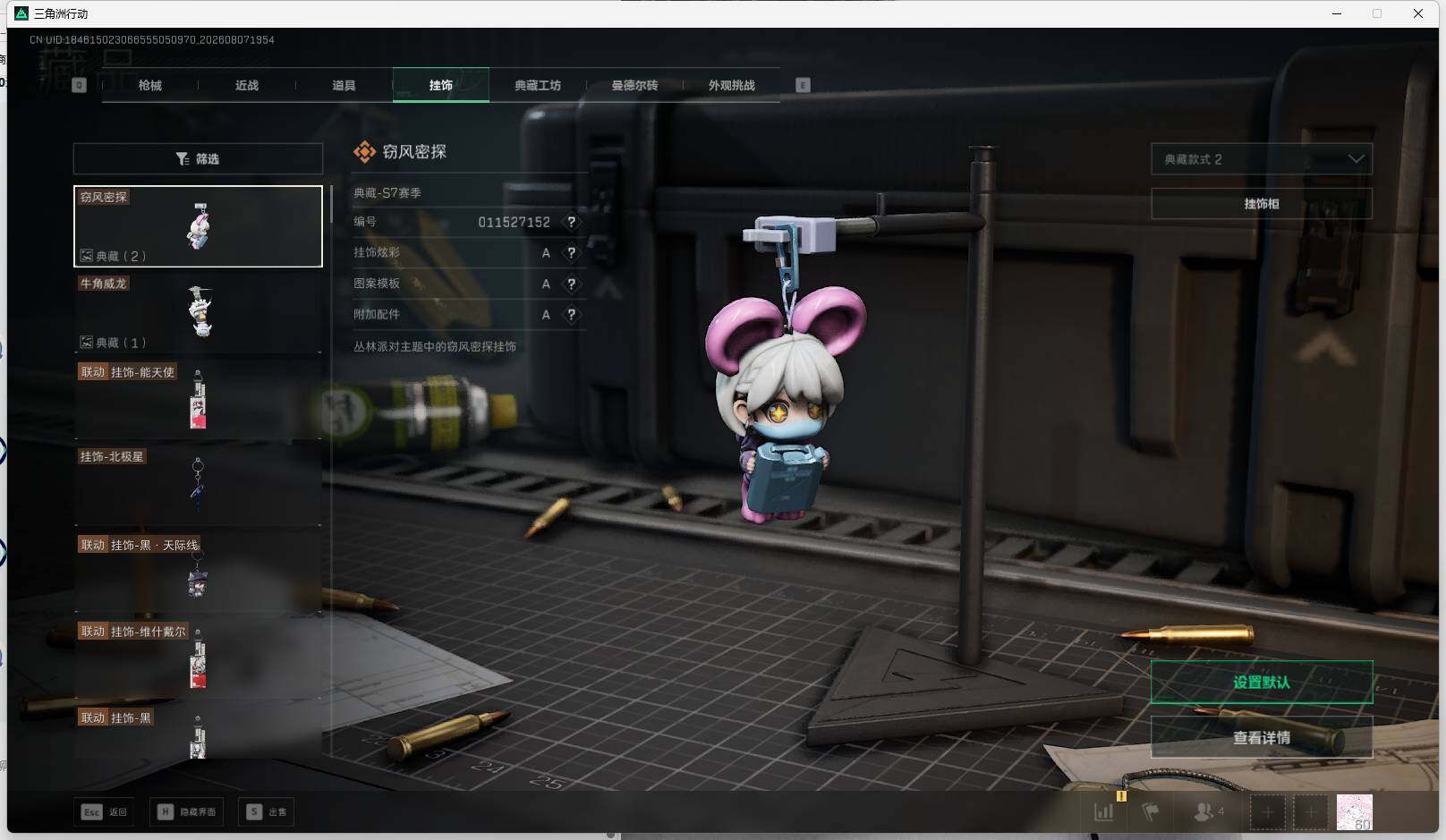1446x840 pixels.
Task: Minimize the 三角洲行动 window
Action: click(x=1337, y=13)
